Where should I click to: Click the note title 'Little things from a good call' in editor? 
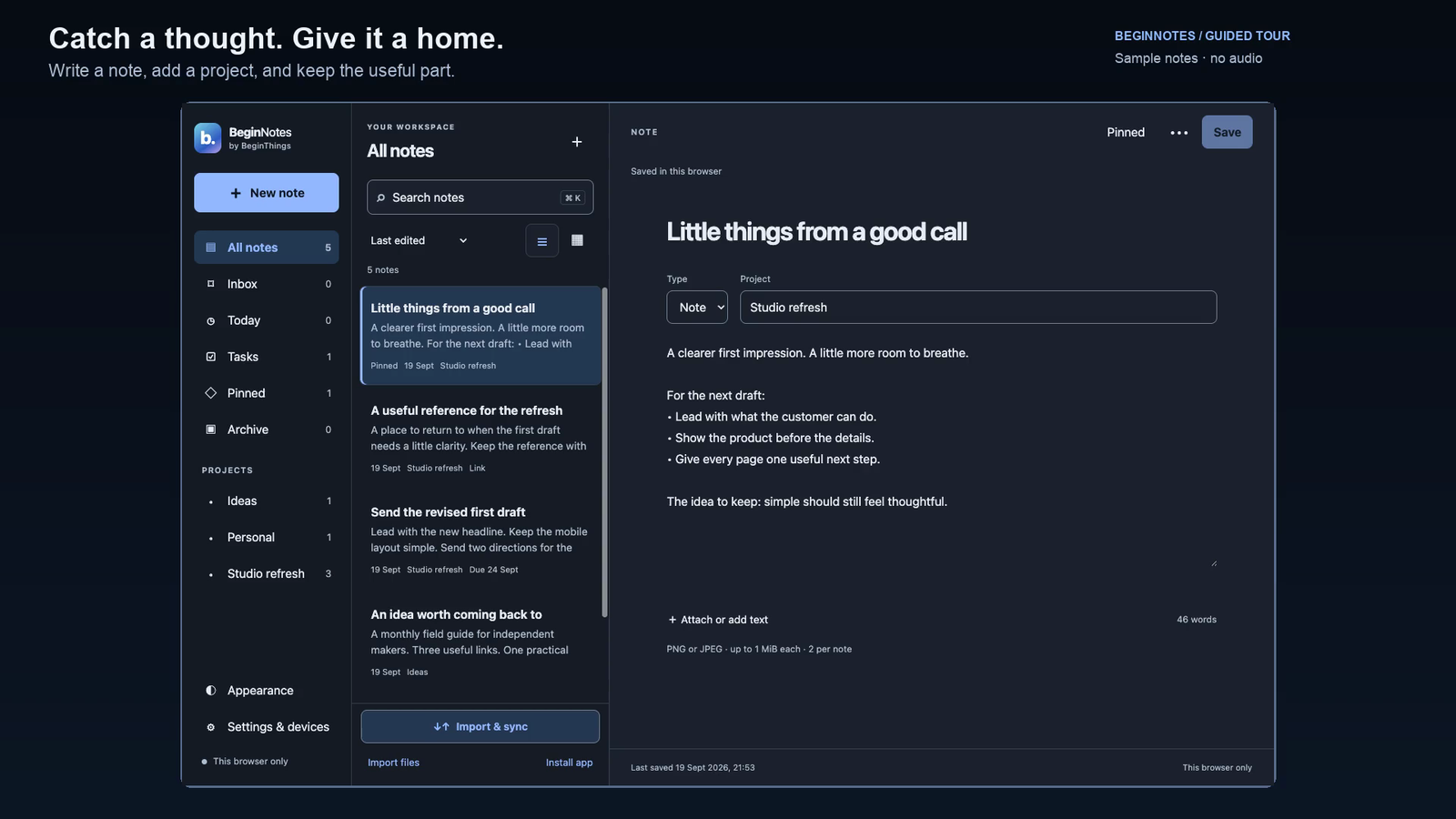(817, 232)
